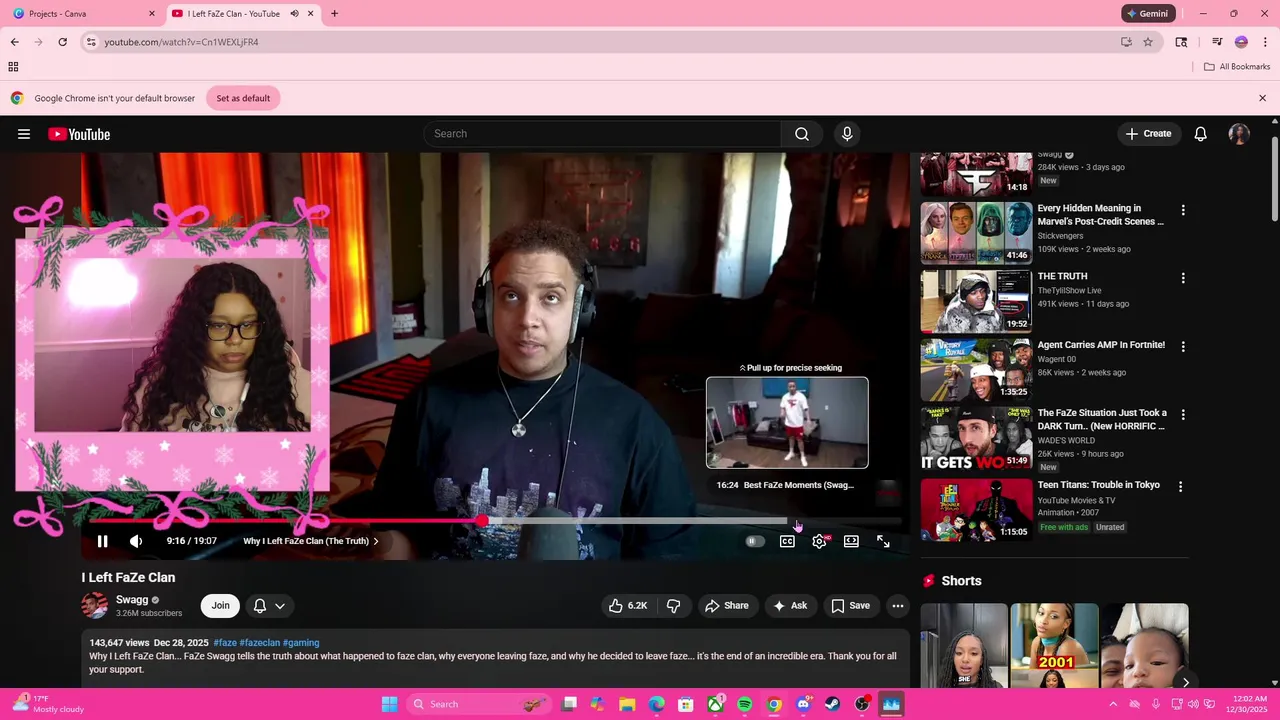1280x720 pixels.
Task: Toggle the autoplay switch
Action: pyautogui.click(x=755, y=541)
